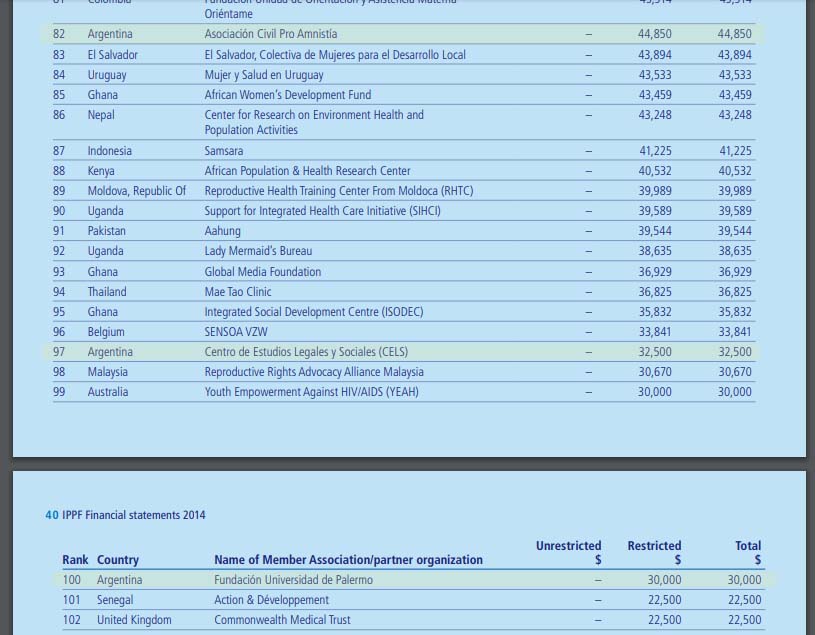Select Aahung in the Pakistan row

point(222,231)
